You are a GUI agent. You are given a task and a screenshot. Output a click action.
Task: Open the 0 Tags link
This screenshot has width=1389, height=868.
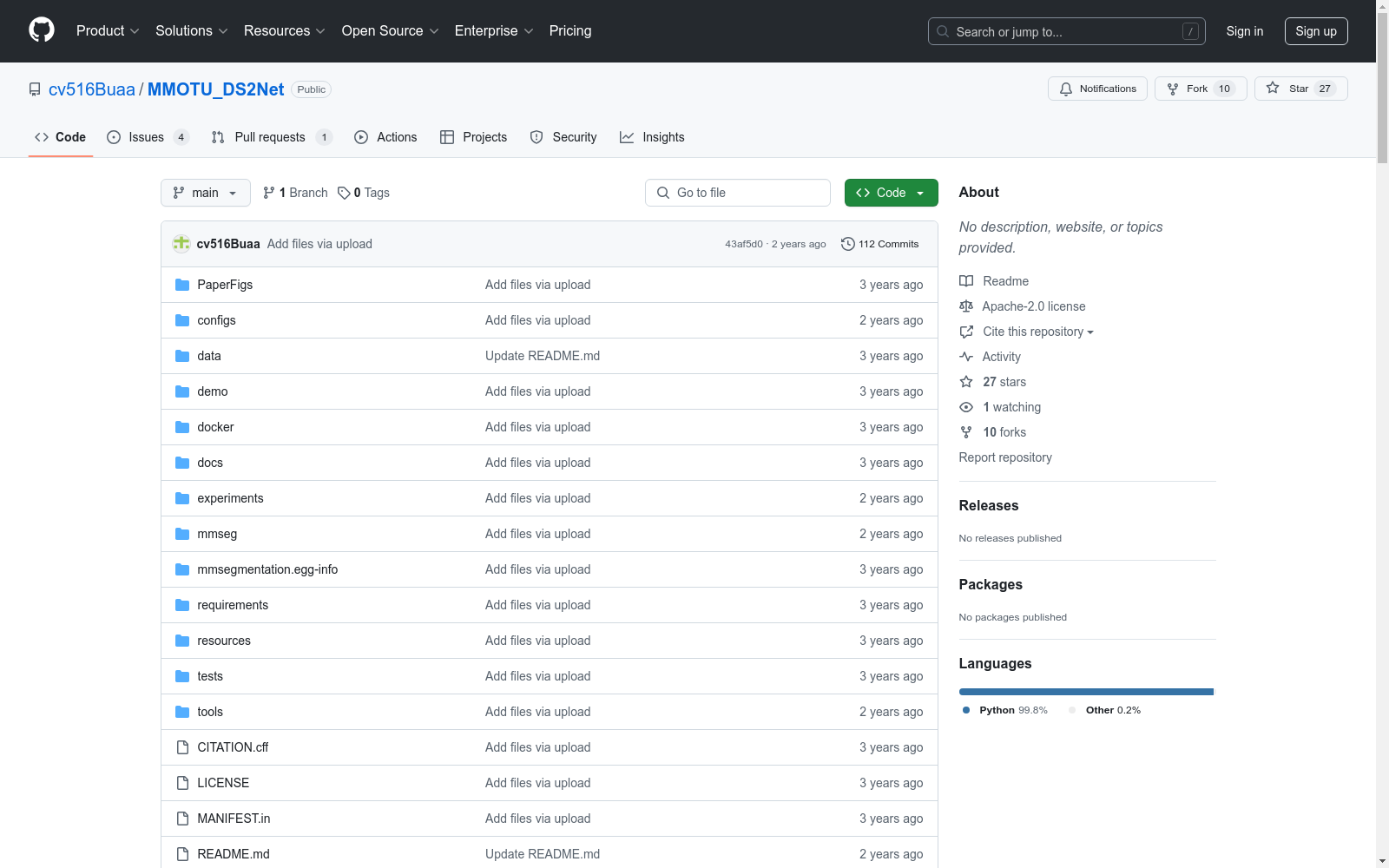click(x=364, y=193)
